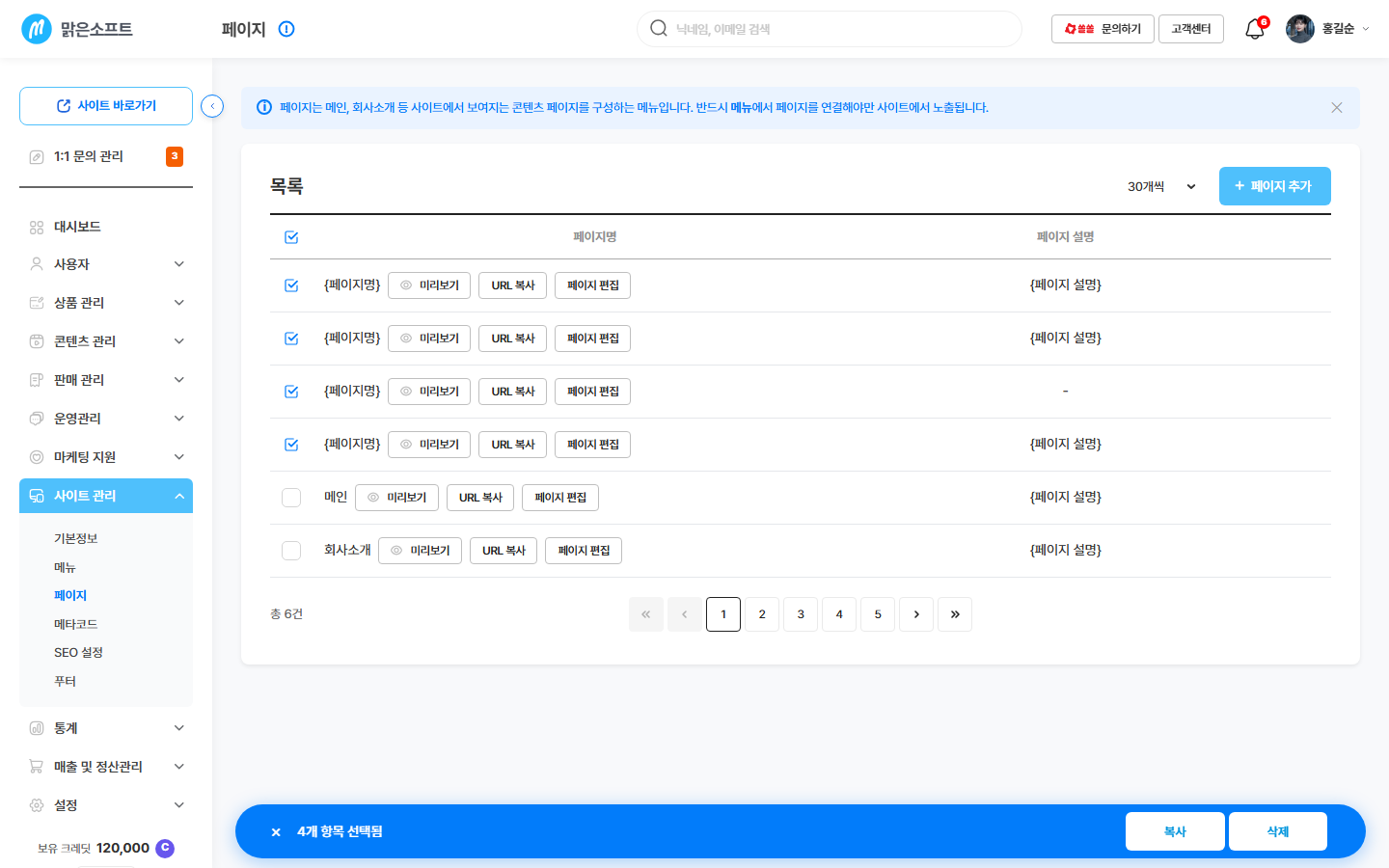This screenshot has height=868, width=1389.
Task: Click the 대시보드 grid icon
Action: click(x=37, y=227)
